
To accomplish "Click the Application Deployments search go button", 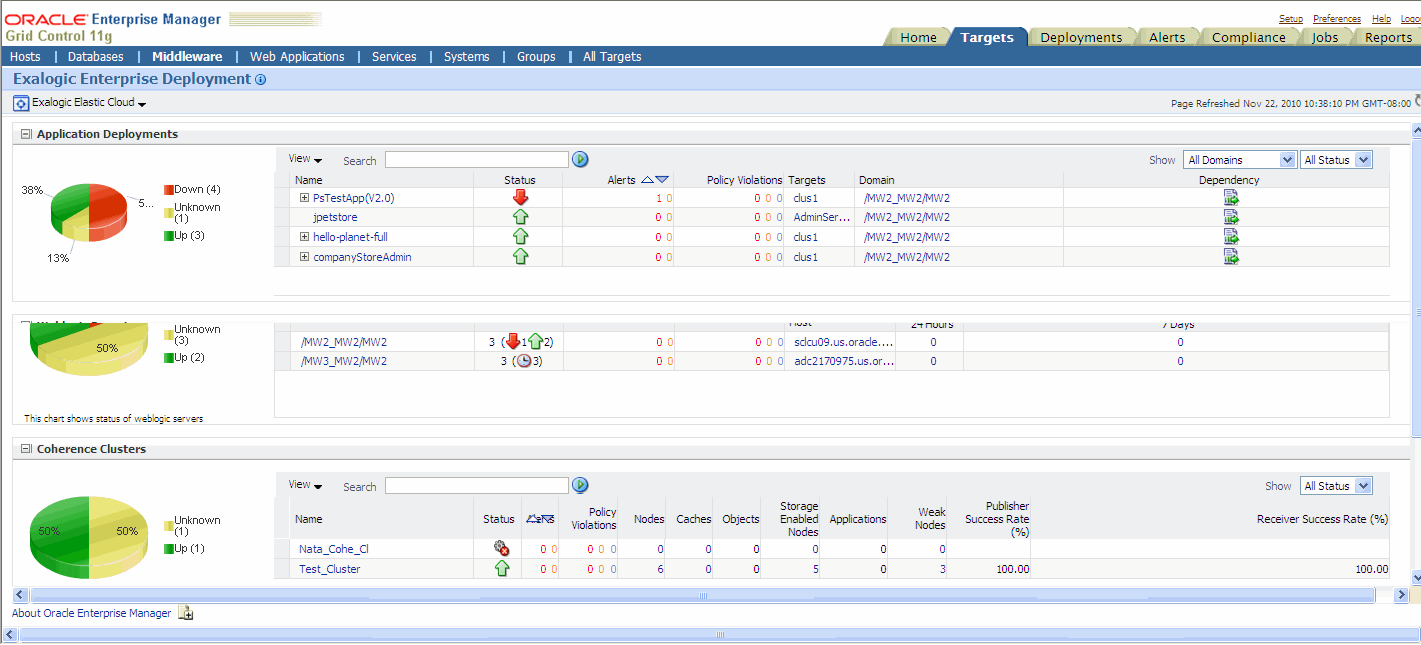I will [x=580, y=159].
